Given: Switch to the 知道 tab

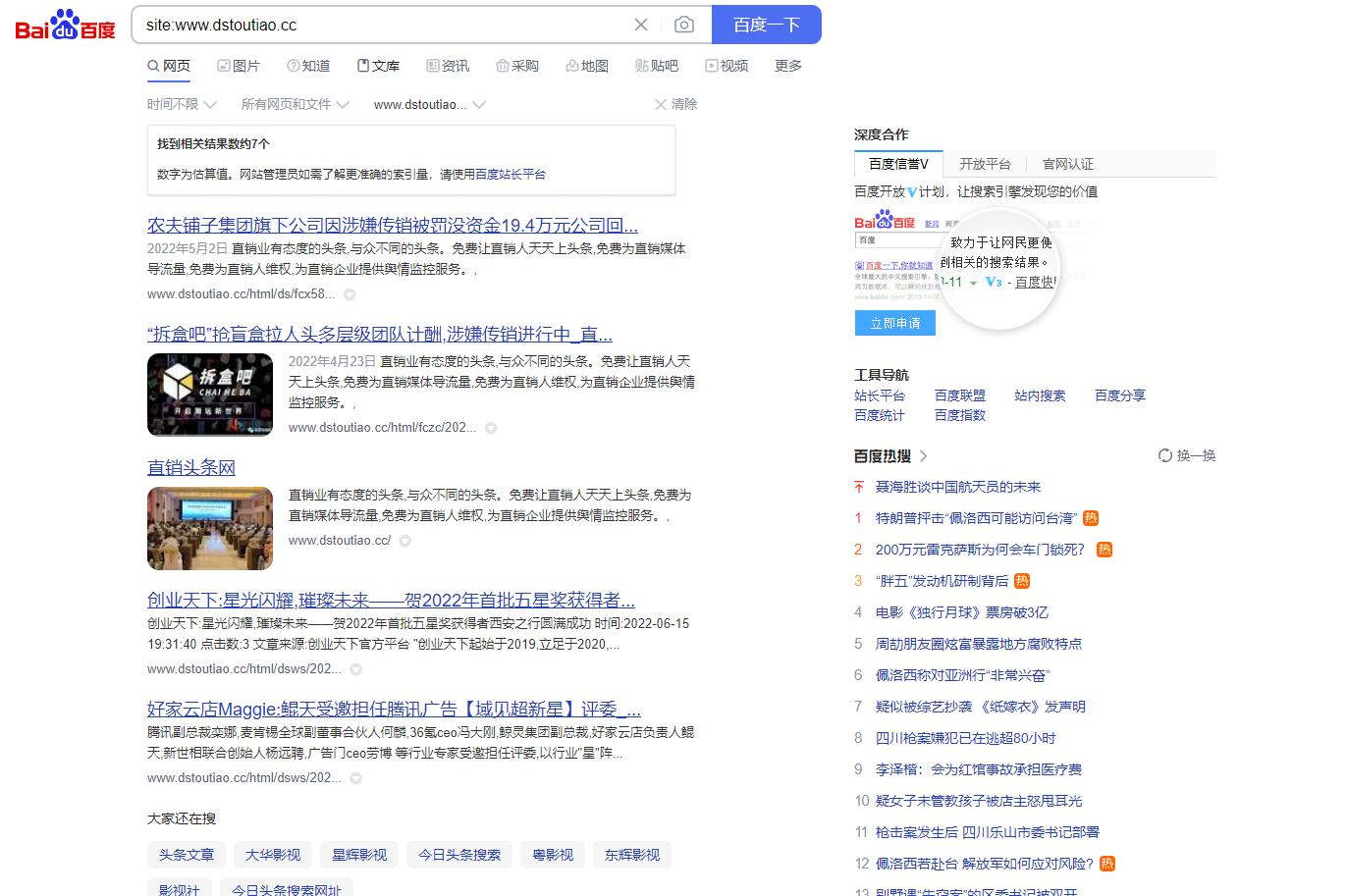Looking at the screenshot, I should [x=308, y=66].
